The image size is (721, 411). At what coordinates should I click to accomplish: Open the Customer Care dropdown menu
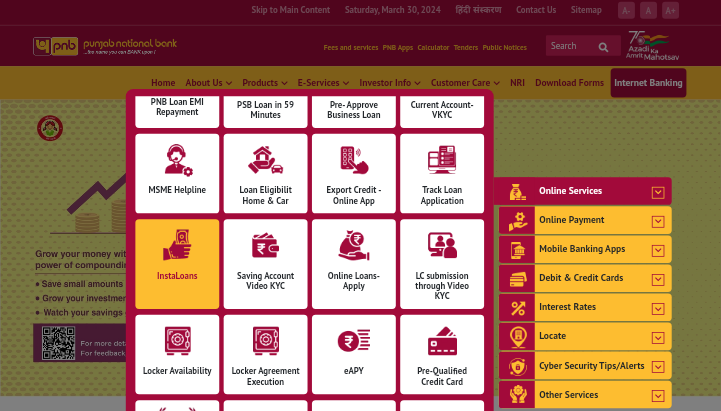pos(465,83)
